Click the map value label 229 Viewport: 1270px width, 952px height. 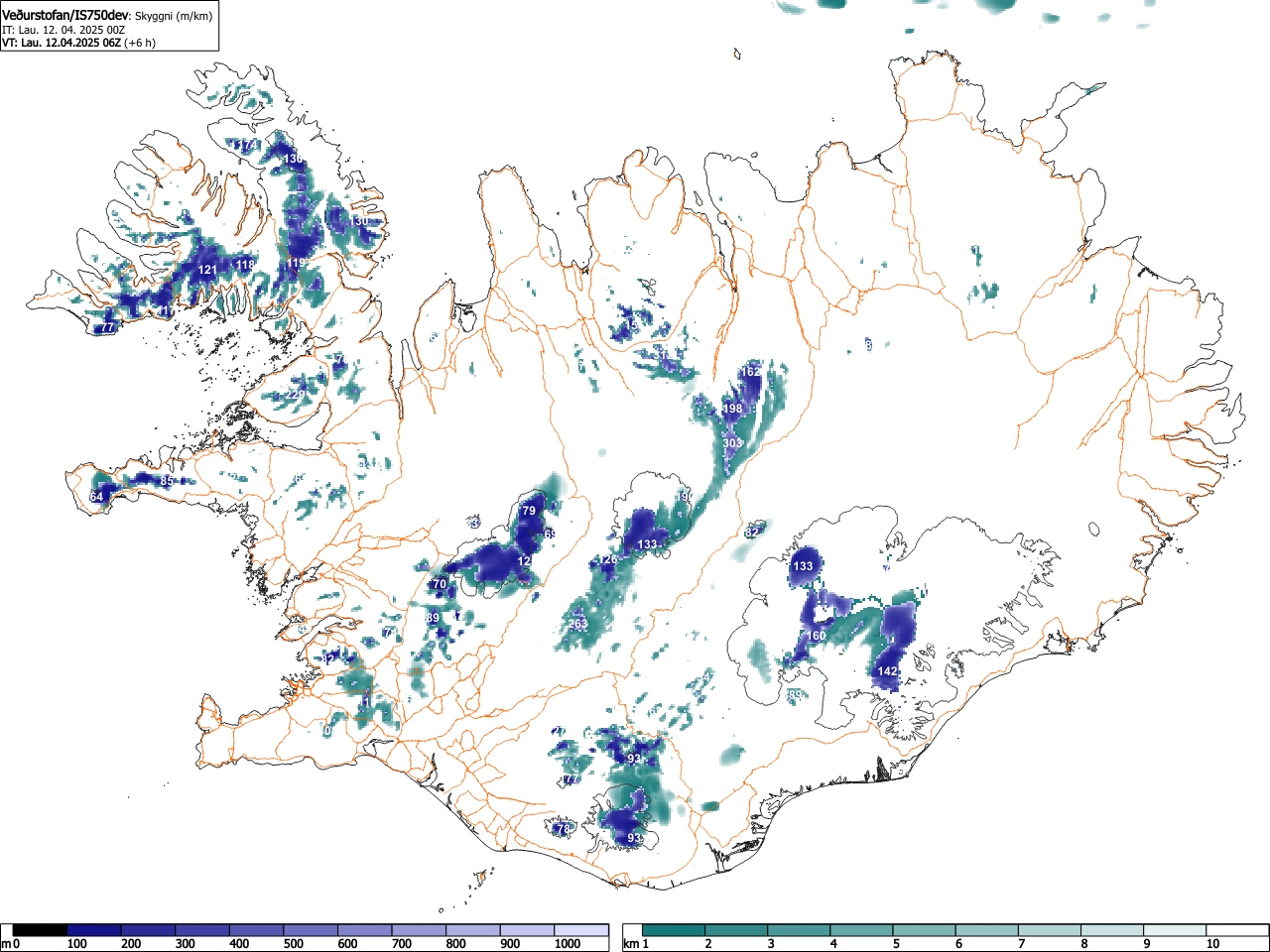pyautogui.click(x=295, y=395)
